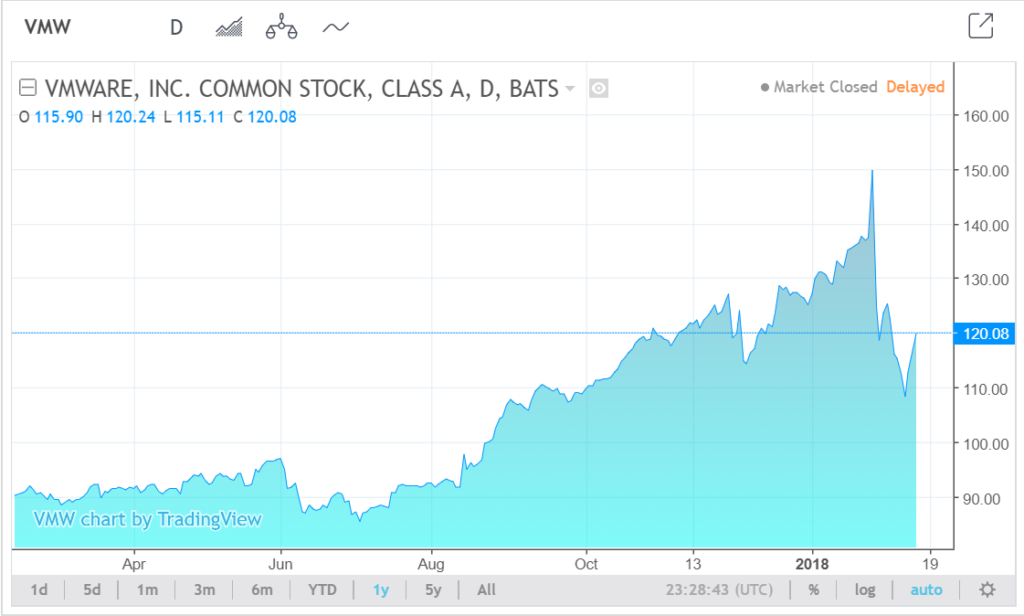Open chart in popup window icon
The height and width of the screenshot is (616, 1024).
[981, 27]
